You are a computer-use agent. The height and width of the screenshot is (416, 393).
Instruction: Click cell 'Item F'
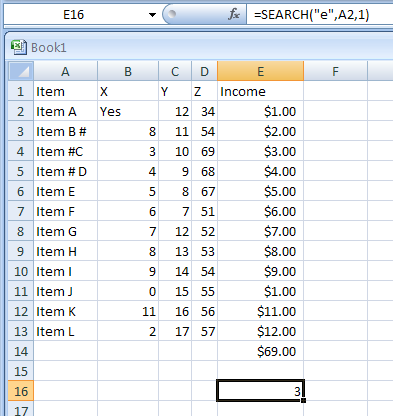tap(65, 211)
